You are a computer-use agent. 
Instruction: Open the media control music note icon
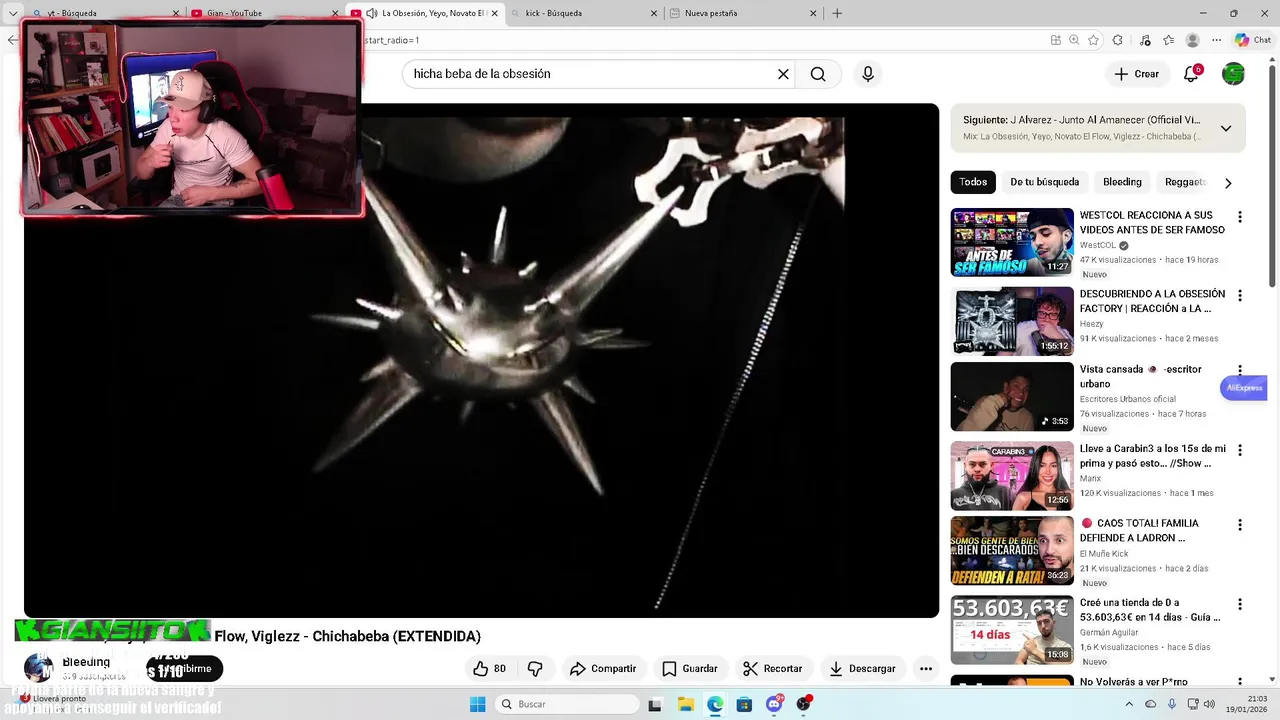(x=1145, y=40)
